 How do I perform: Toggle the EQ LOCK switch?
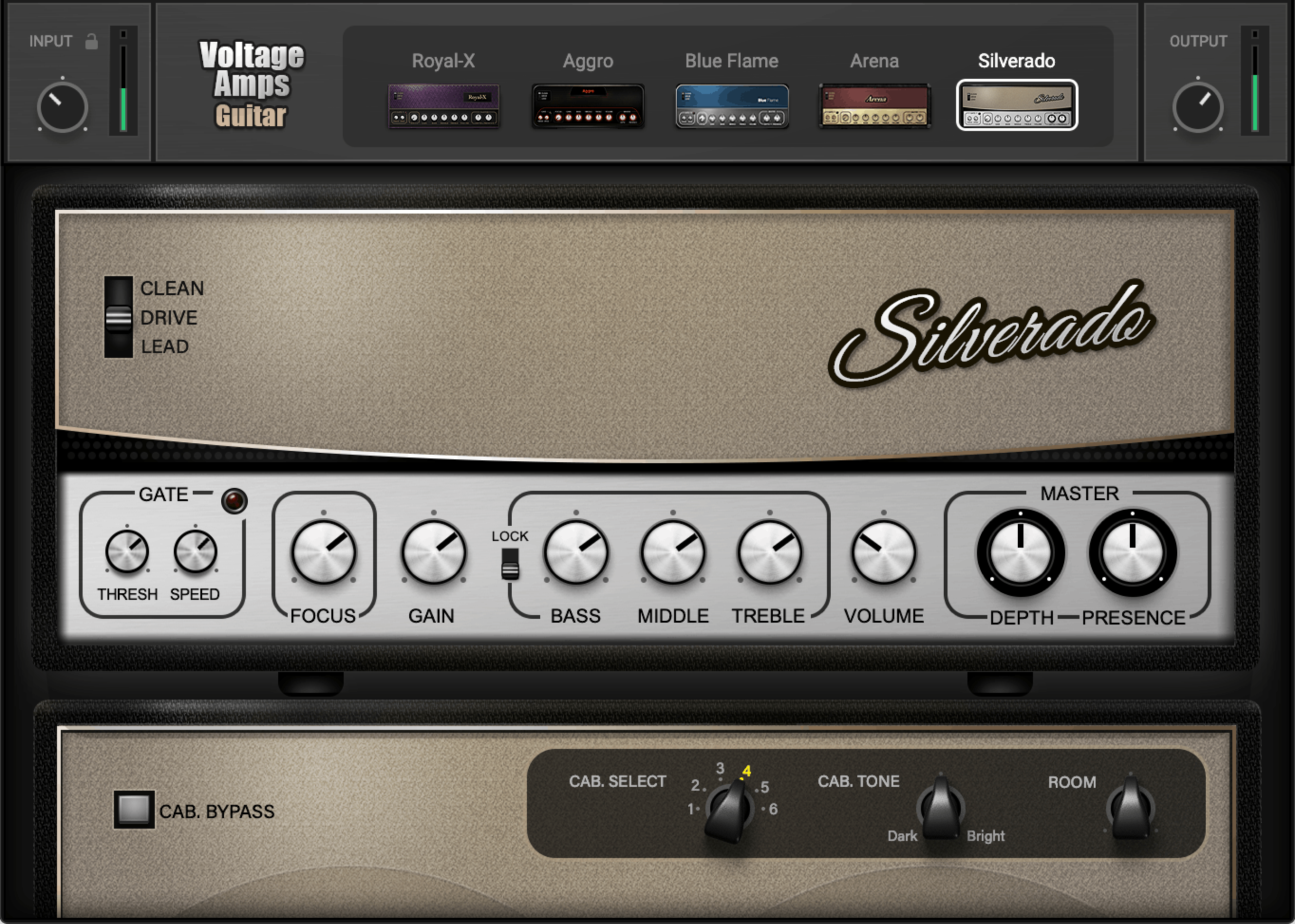(510, 564)
